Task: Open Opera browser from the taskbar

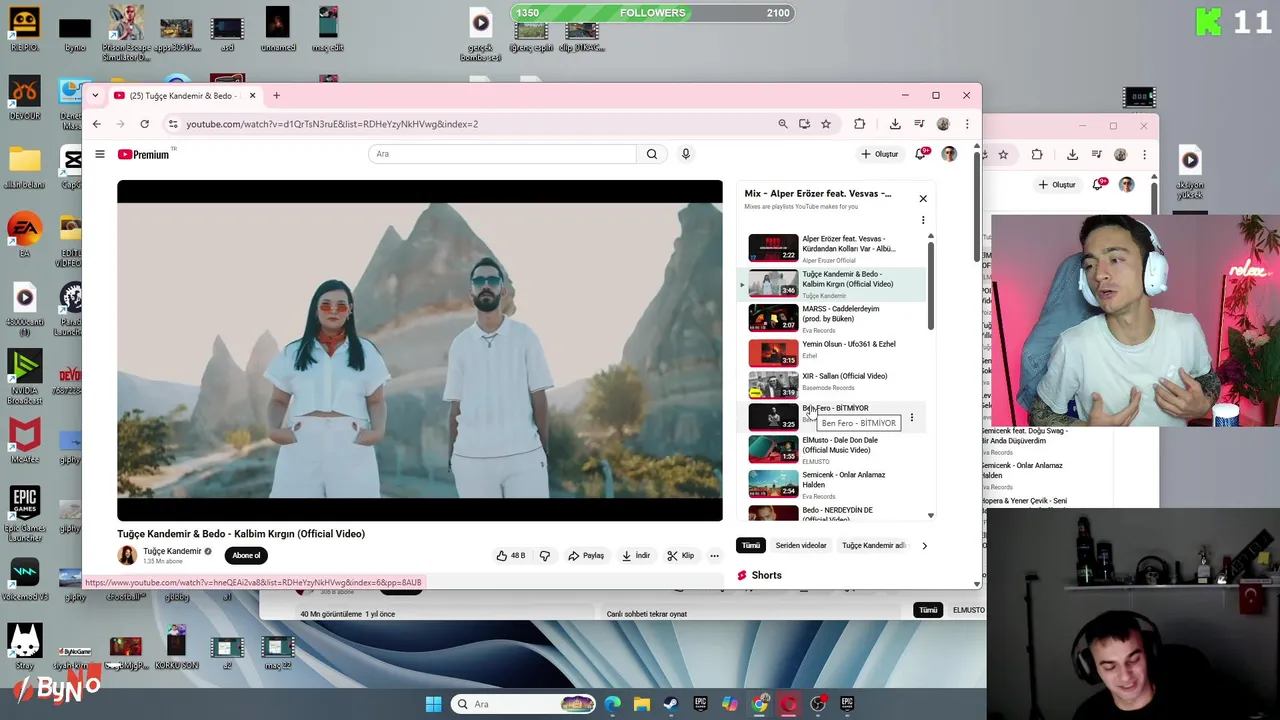Action: [x=789, y=704]
